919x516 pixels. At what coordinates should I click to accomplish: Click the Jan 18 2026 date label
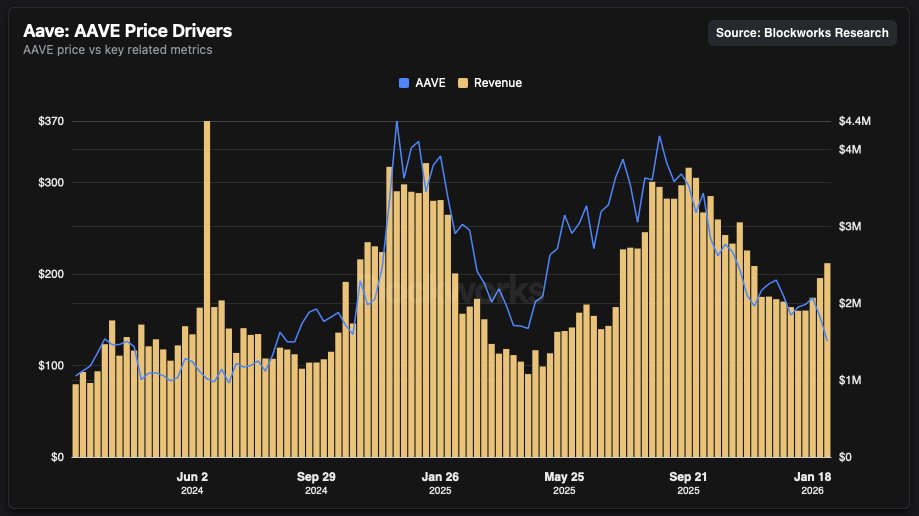point(812,483)
